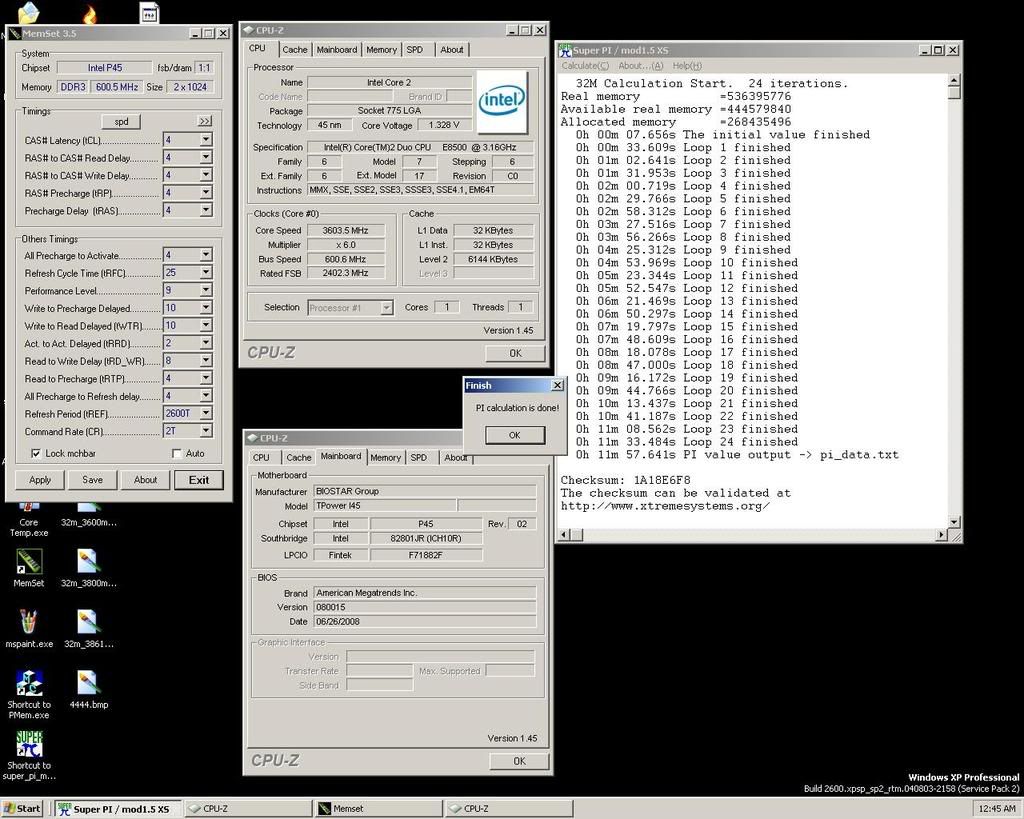This screenshot has height=819, width=1024.
Task: Open the Calculate menu in Super PI
Action: 585,66
